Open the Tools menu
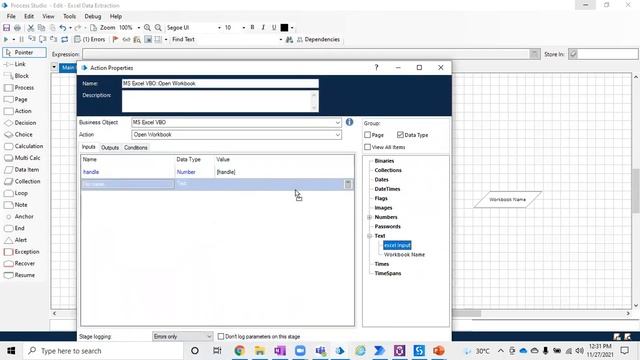Screen dimensions: 640x360 [69, 16]
